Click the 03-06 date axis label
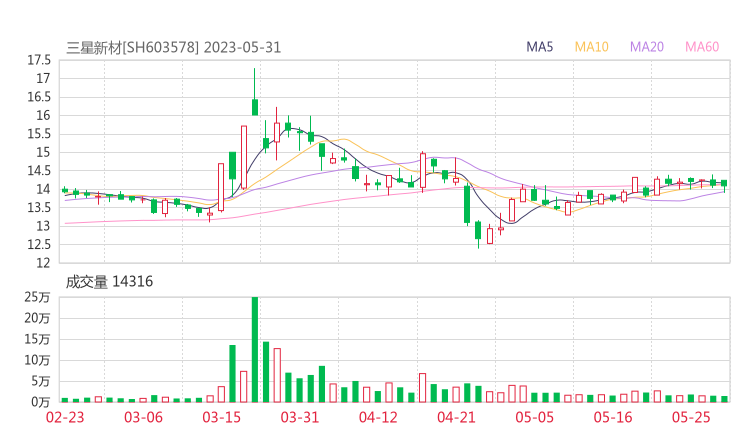This screenshot has height=440, width=740. pos(143,417)
